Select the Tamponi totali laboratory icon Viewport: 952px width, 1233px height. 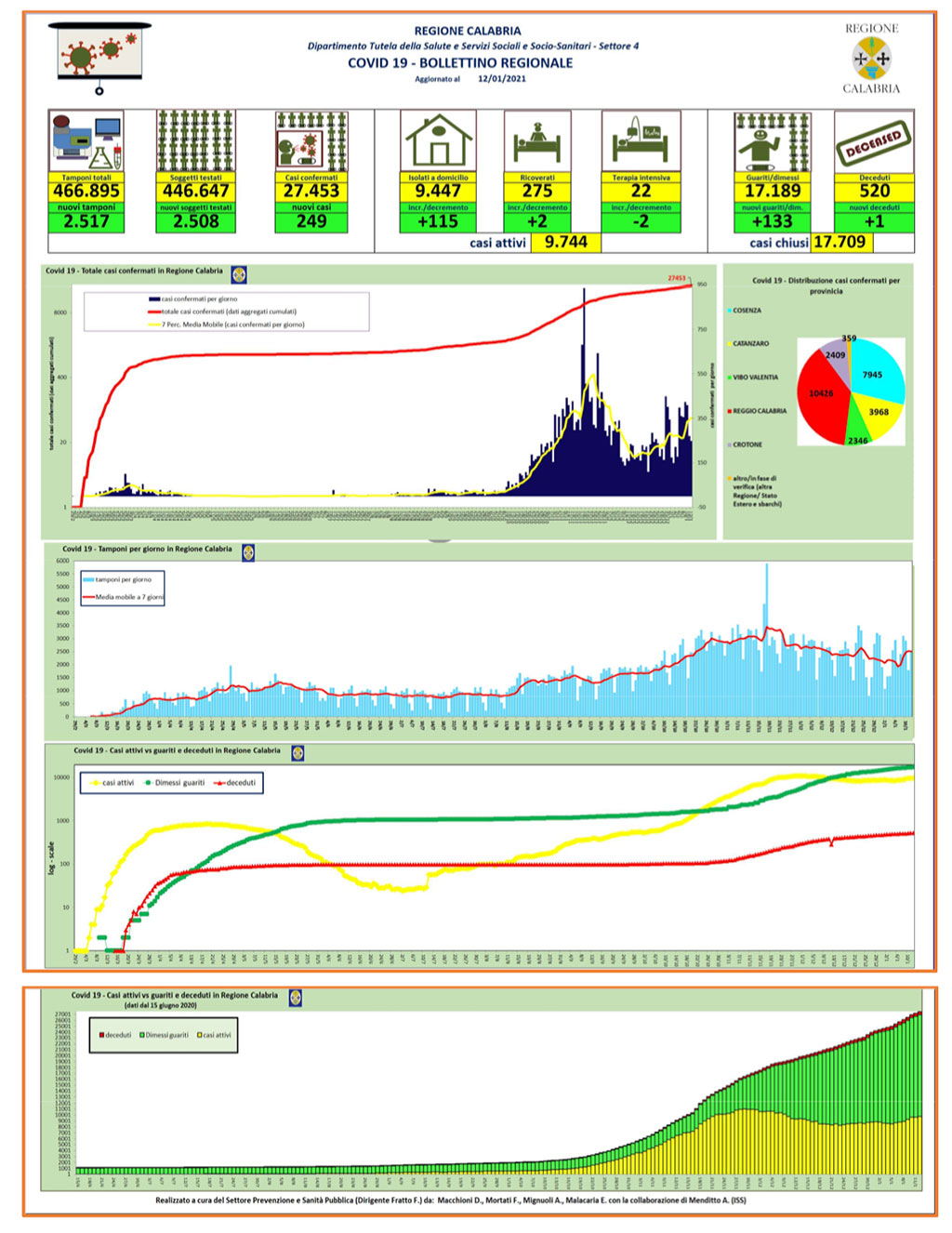86,142
